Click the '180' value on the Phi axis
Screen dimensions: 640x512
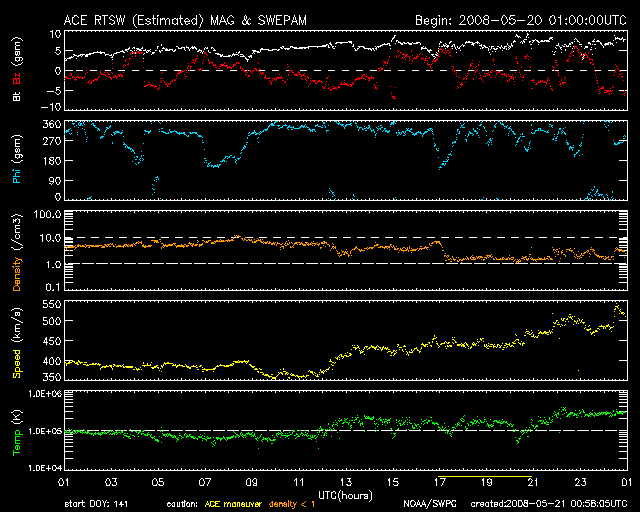point(52,161)
